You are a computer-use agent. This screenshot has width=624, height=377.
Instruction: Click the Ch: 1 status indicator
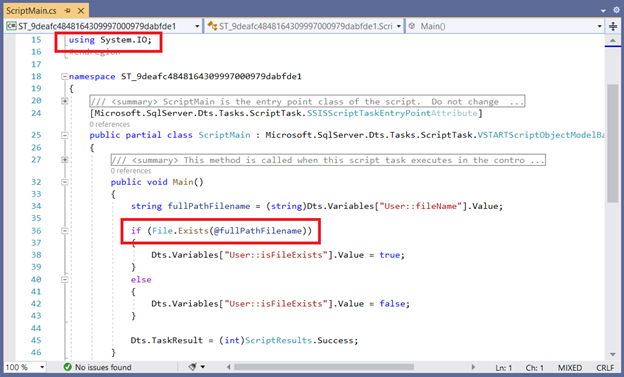534,367
